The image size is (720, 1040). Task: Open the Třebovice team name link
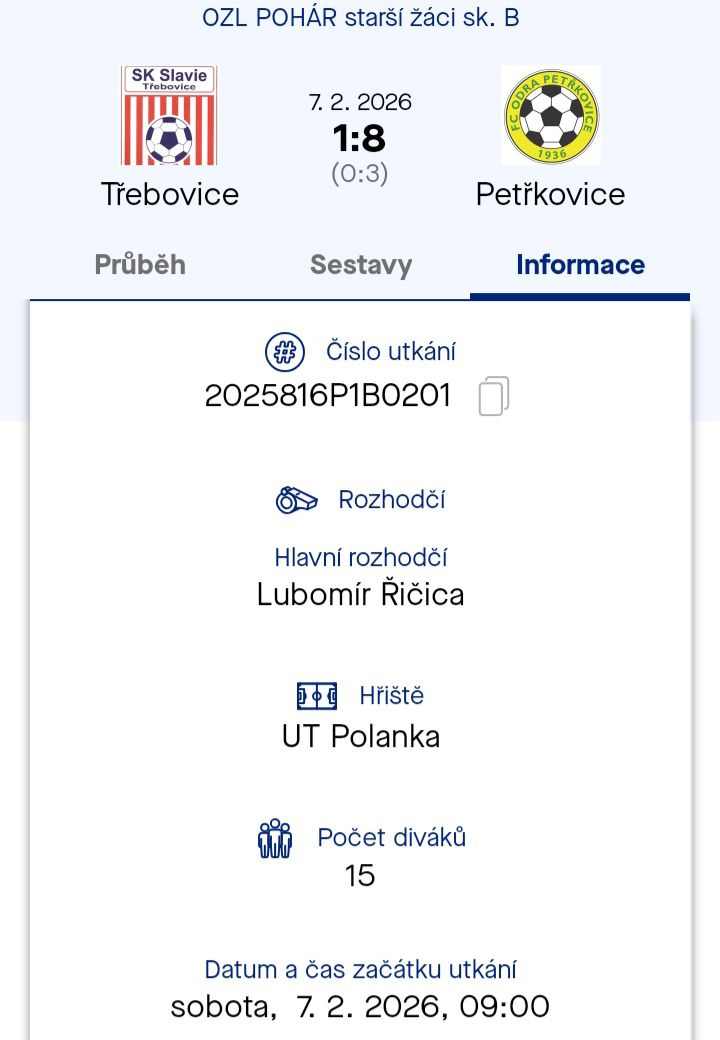point(170,193)
